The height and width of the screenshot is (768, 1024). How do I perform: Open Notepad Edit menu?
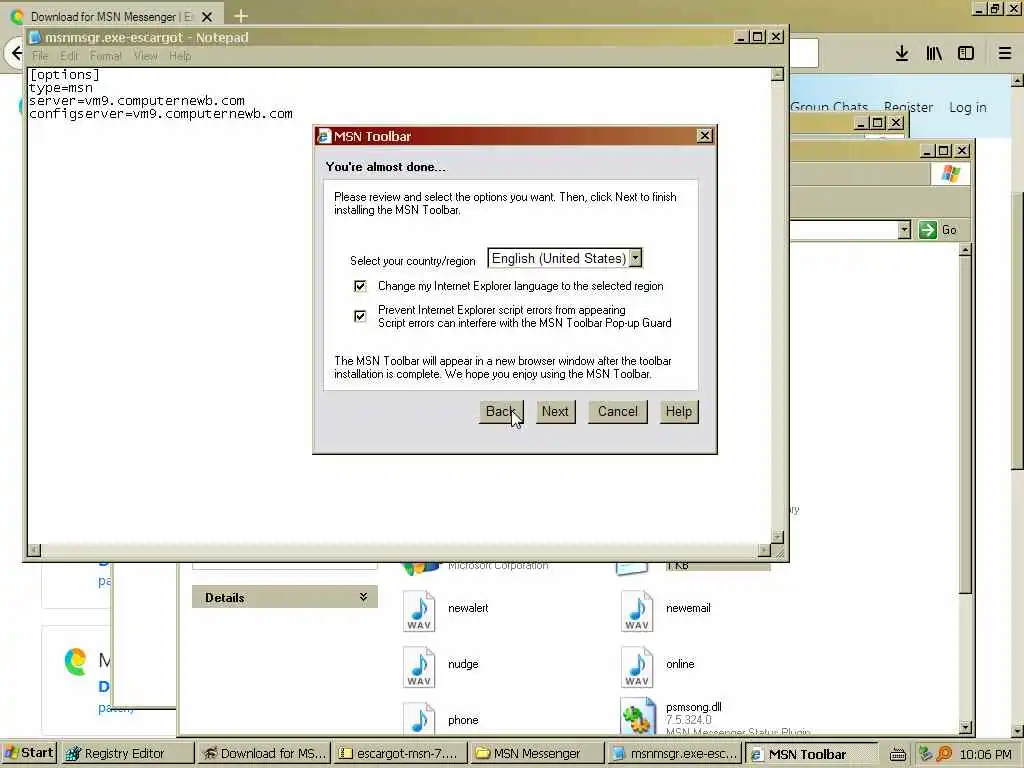tap(69, 56)
